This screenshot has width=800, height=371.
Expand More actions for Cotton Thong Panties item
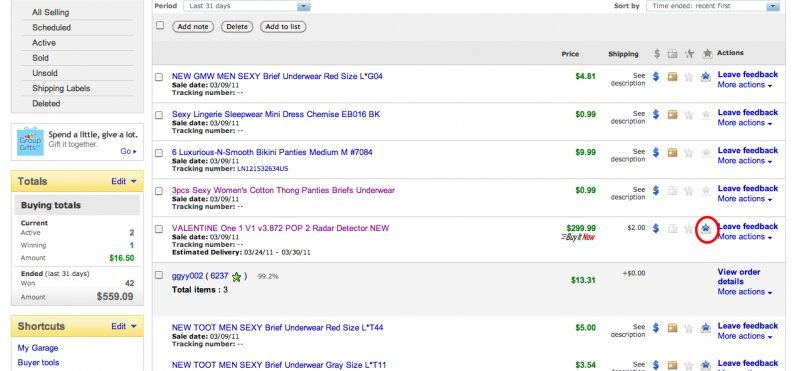745,199
